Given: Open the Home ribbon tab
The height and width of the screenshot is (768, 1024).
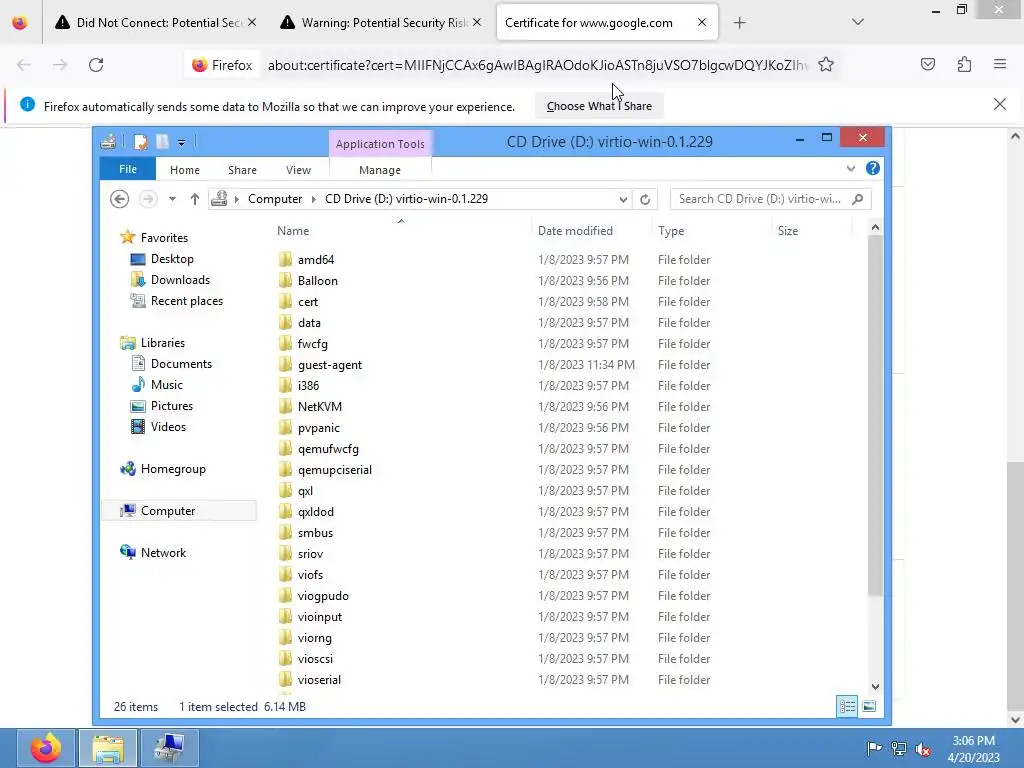Looking at the screenshot, I should [x=185, y=170].
